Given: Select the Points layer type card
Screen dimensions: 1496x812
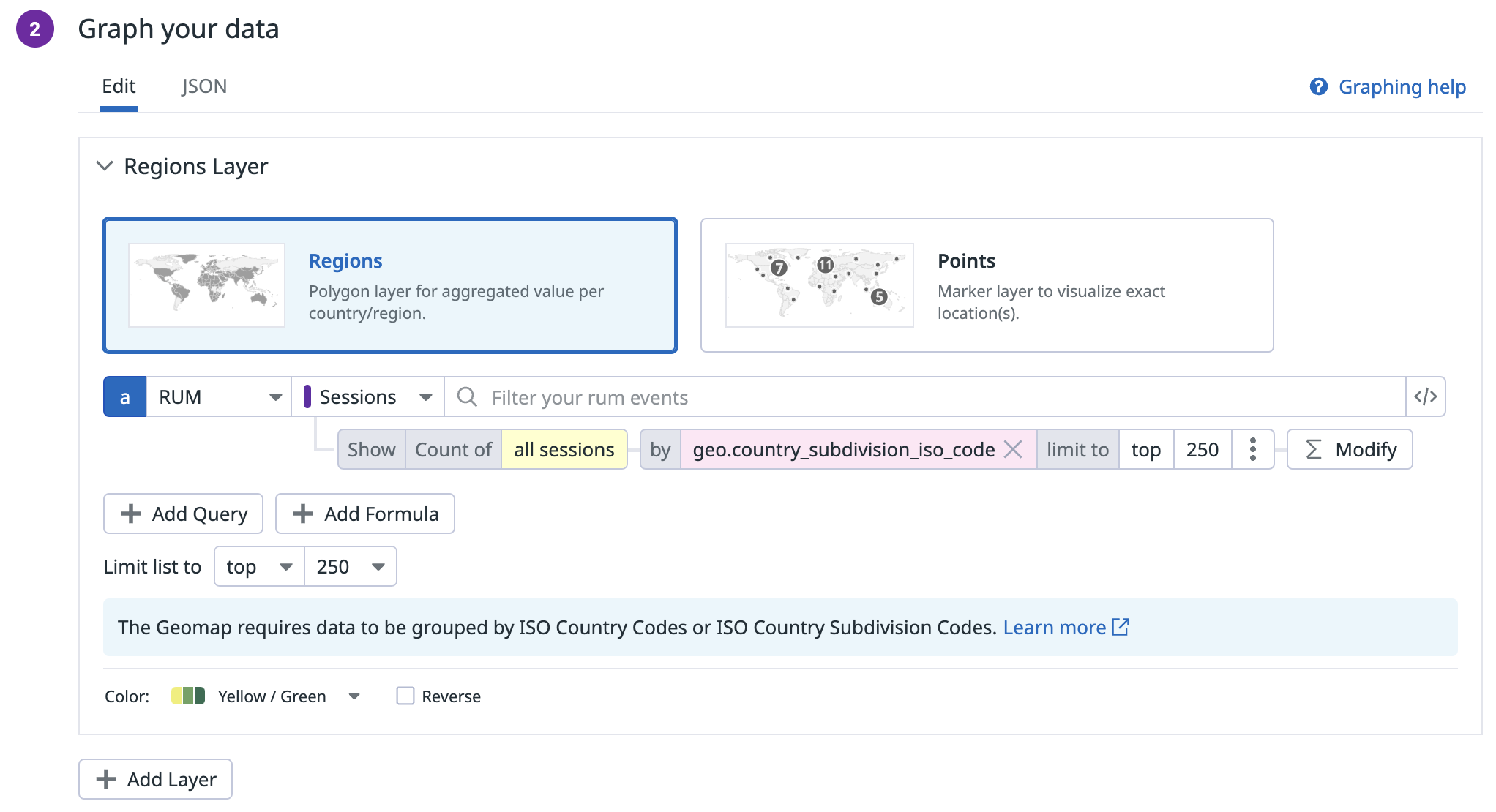Looking at the screenshot, I should pyautogui.click(x=987, y=285).
